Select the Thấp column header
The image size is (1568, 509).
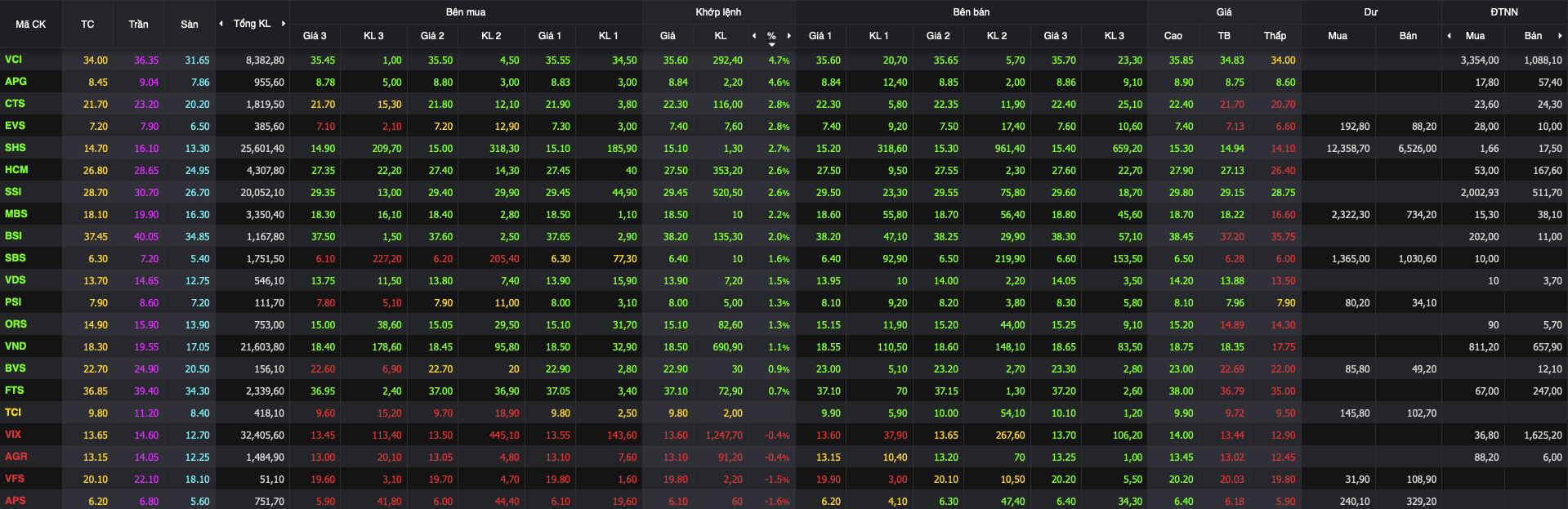coord(1275,36)
